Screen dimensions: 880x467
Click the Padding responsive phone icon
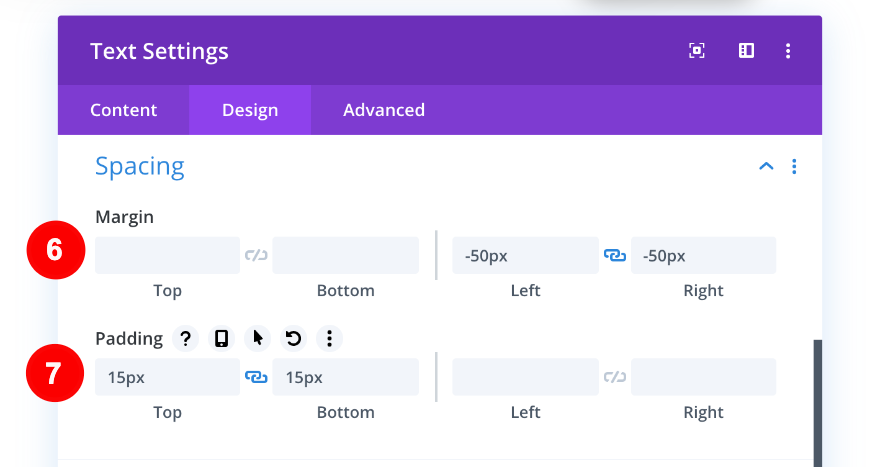tap(221, 338)
